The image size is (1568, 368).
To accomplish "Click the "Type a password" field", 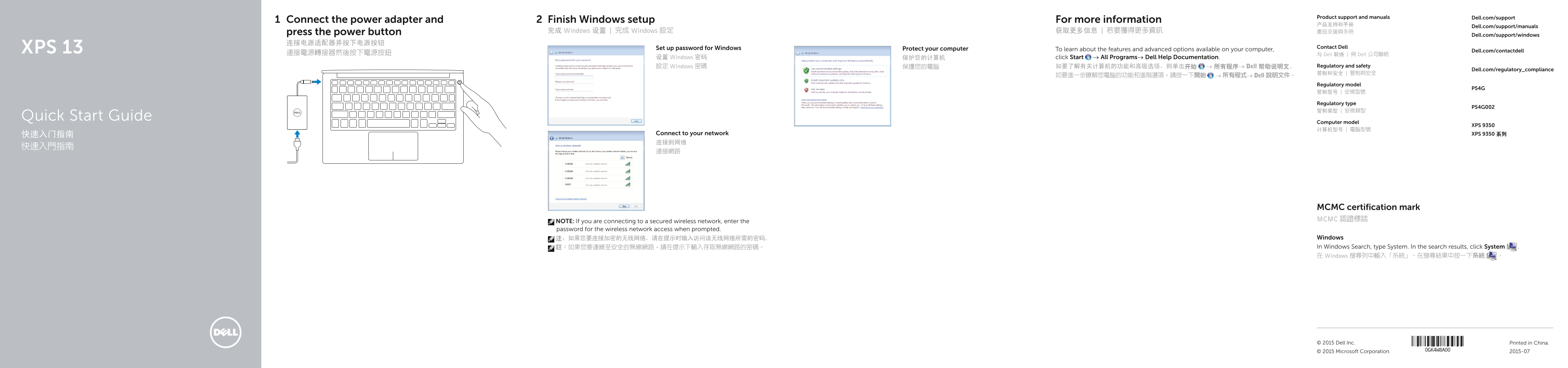I will [x=574, y=77].
